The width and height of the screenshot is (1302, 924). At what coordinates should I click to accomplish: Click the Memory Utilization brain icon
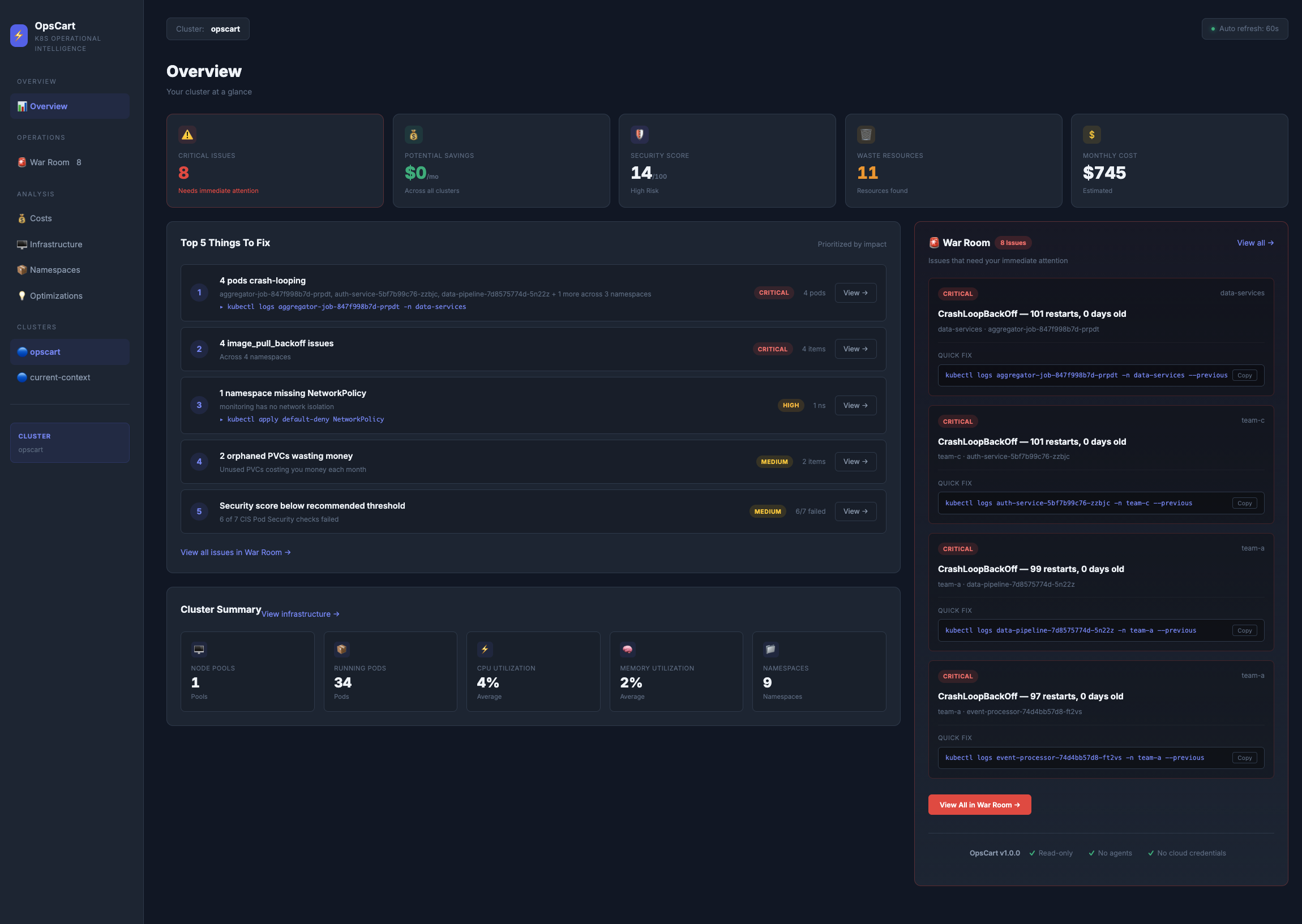pos(628,649)
